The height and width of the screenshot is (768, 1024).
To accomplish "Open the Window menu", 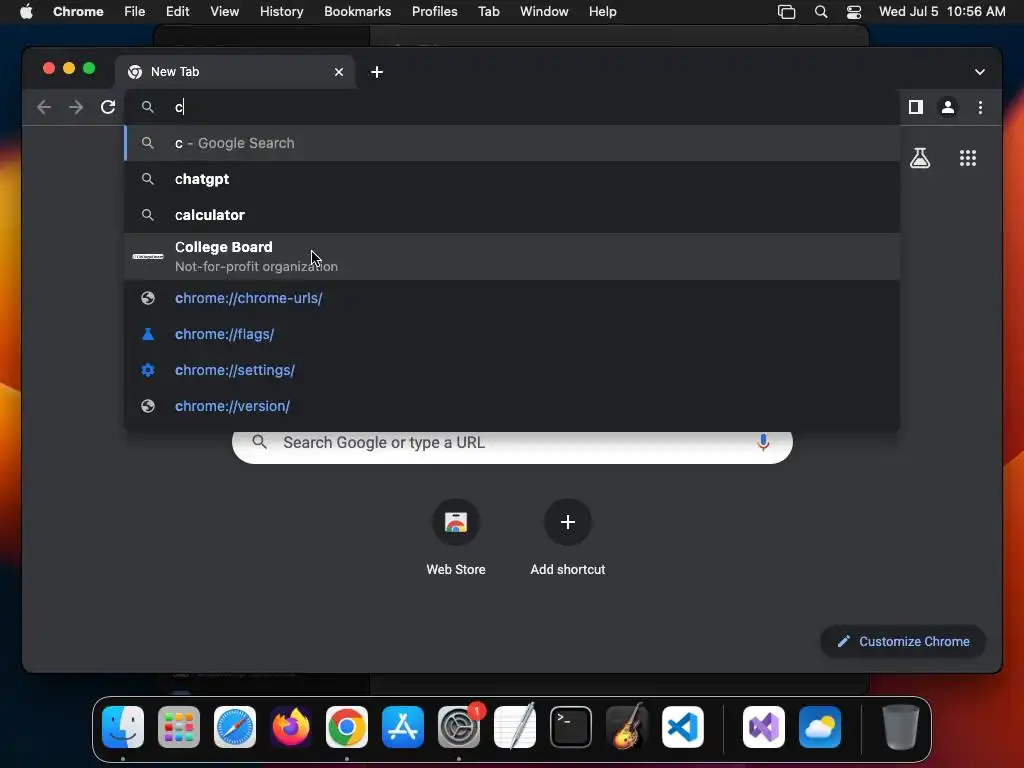I will [x=544, y=12].
